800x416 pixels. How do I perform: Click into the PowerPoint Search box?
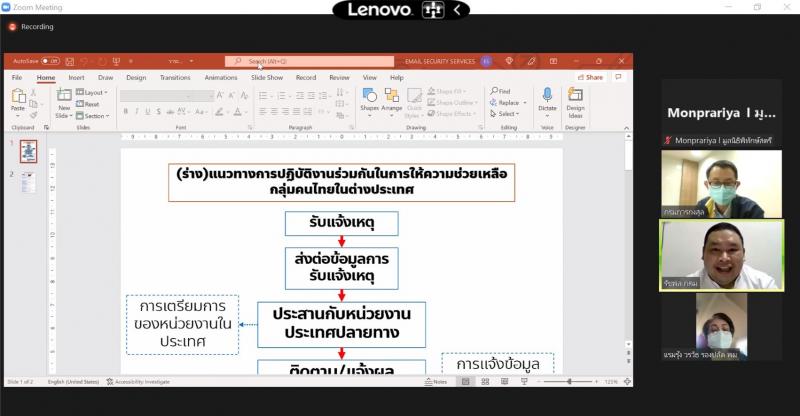[309, 61]
